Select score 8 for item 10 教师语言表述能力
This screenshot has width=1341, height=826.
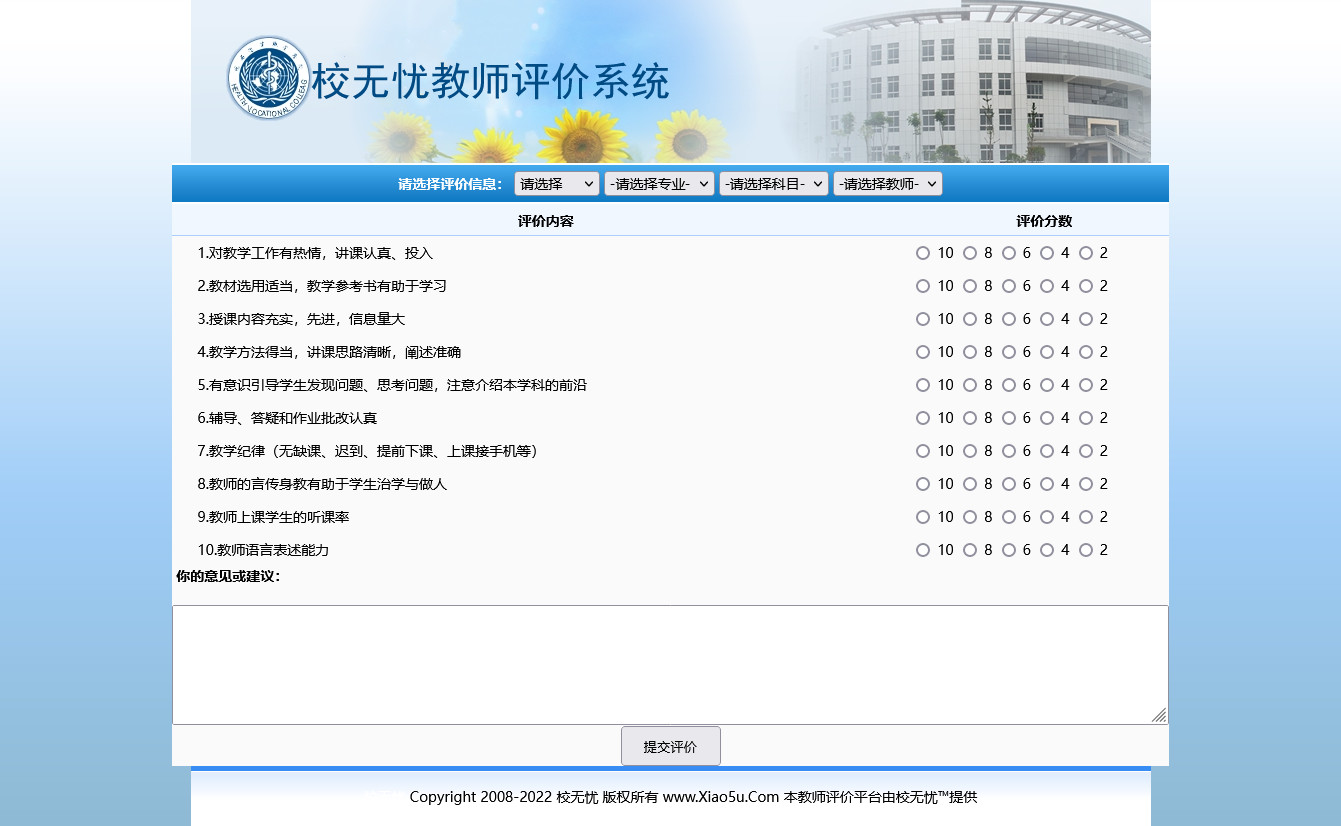coord(970,550)
